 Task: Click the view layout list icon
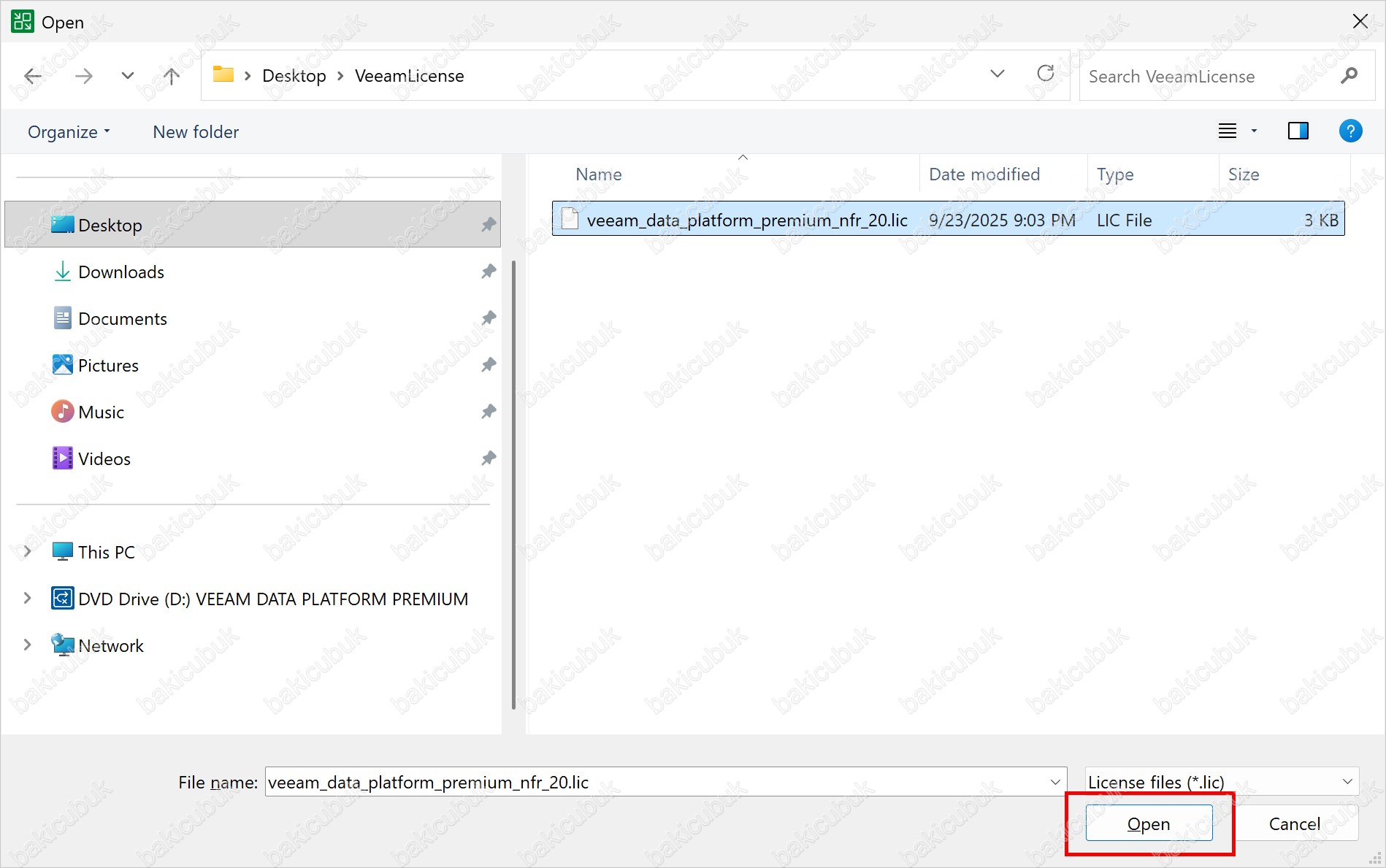click(1228, 131)
